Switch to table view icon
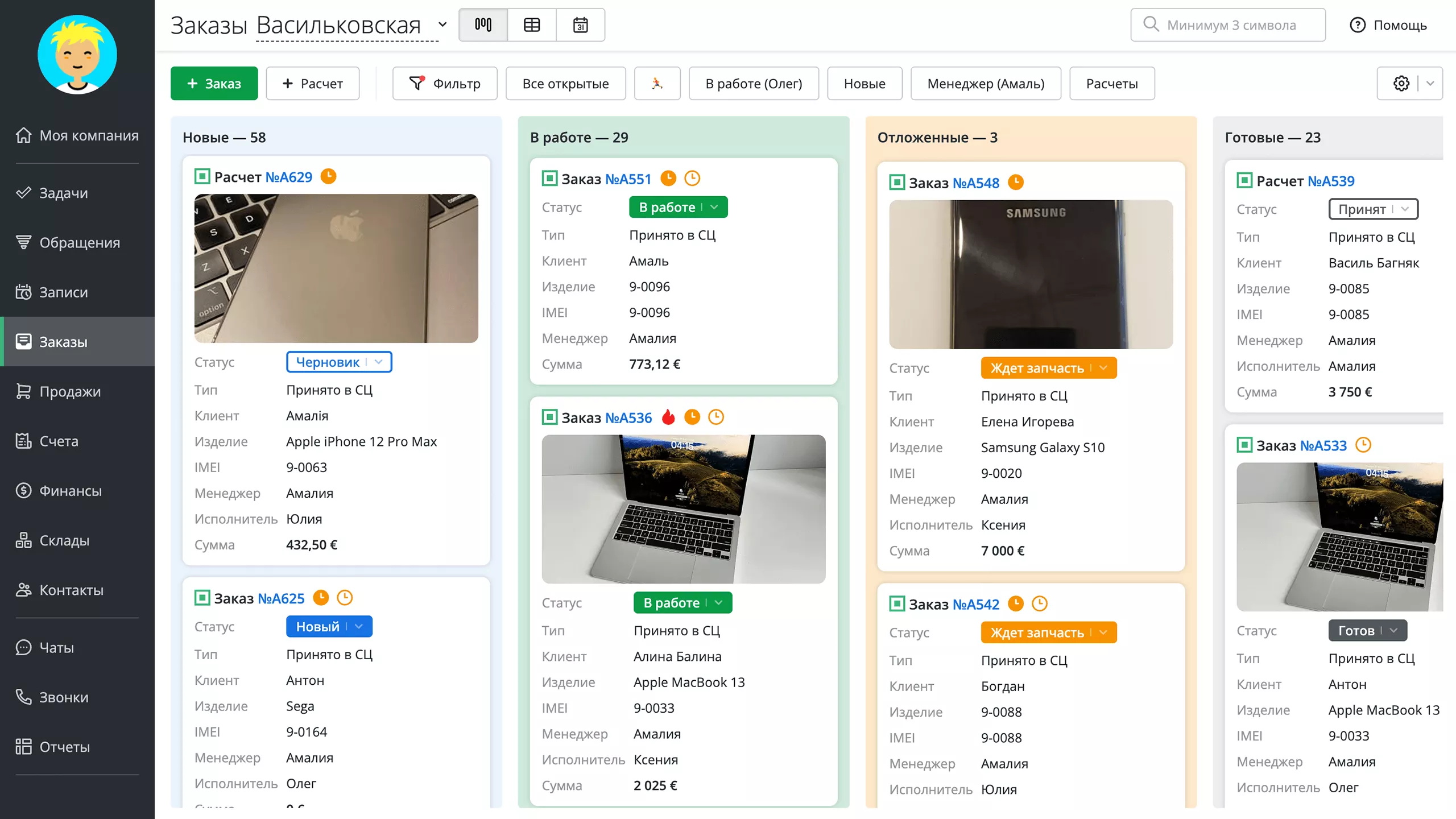 click(532, 25)
